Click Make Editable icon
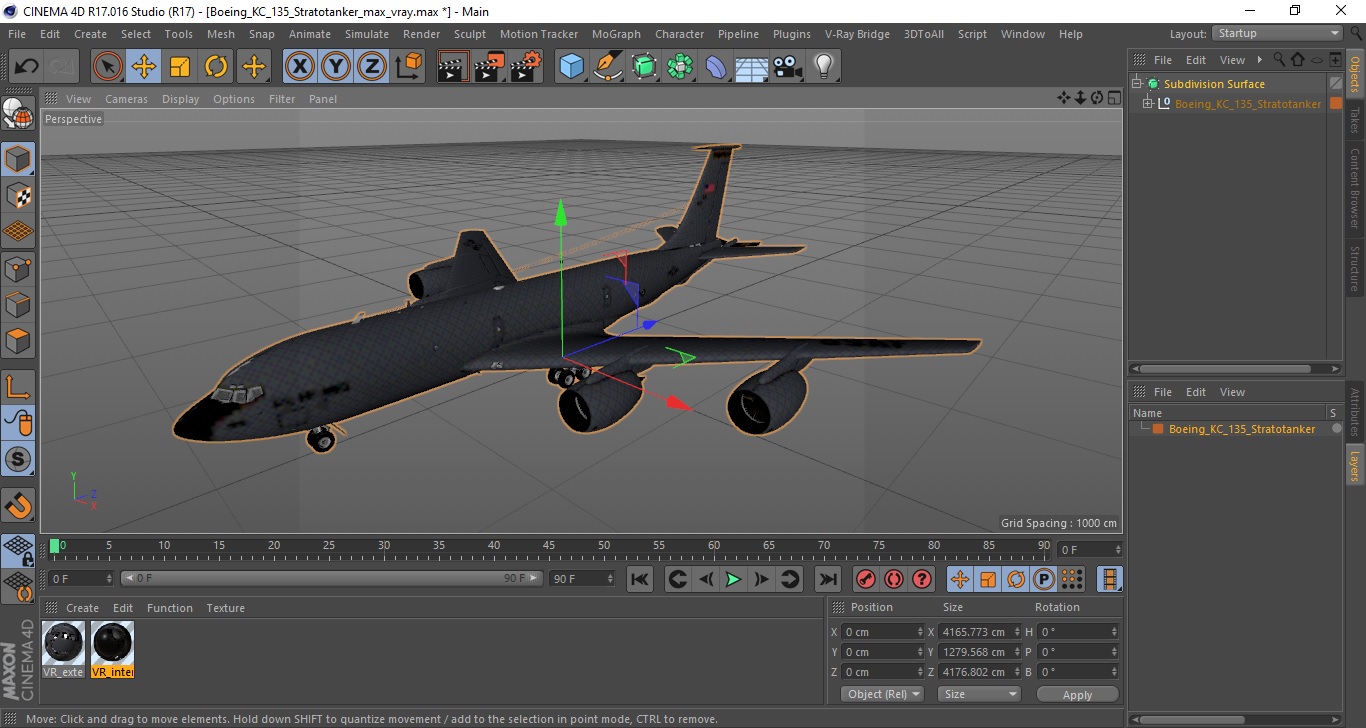Screen dimensions: 1366x728 pos(18,115)
